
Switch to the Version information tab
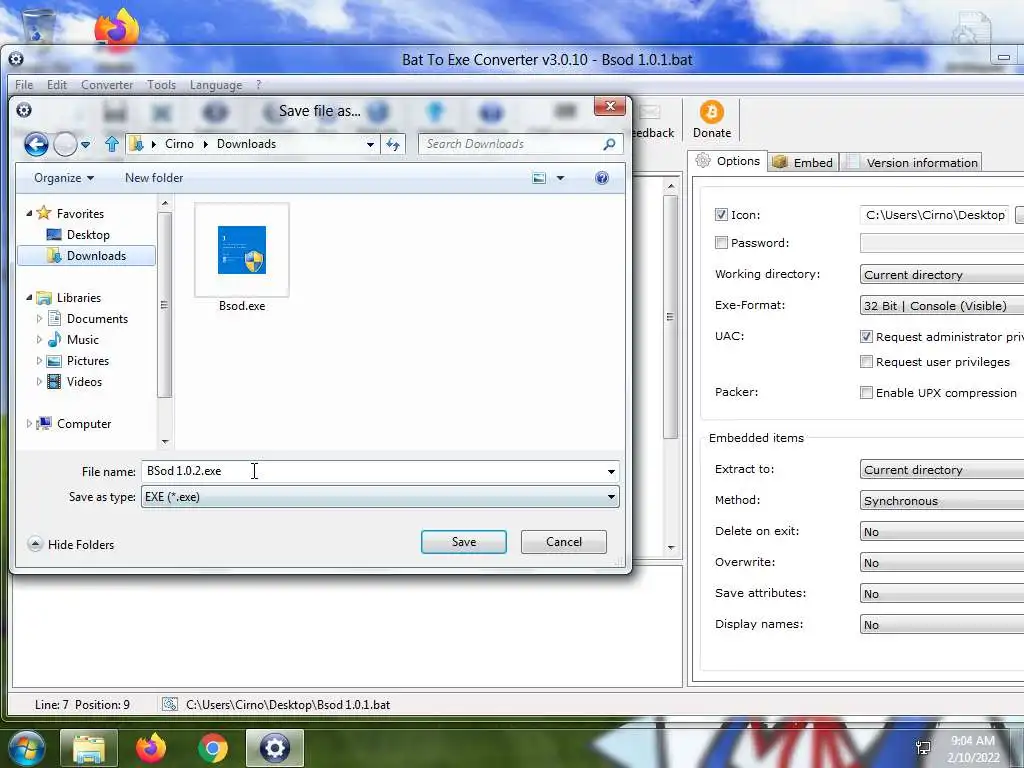coord(912,163)
